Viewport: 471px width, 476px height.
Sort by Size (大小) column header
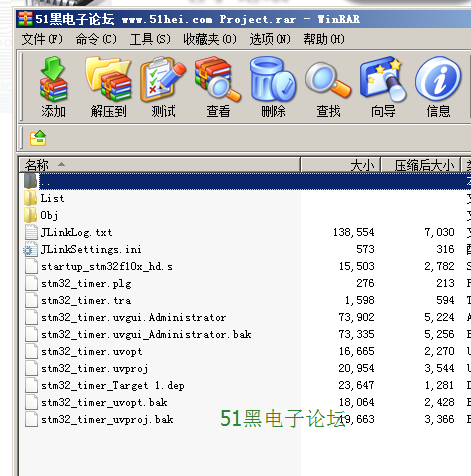pos(341,165)
